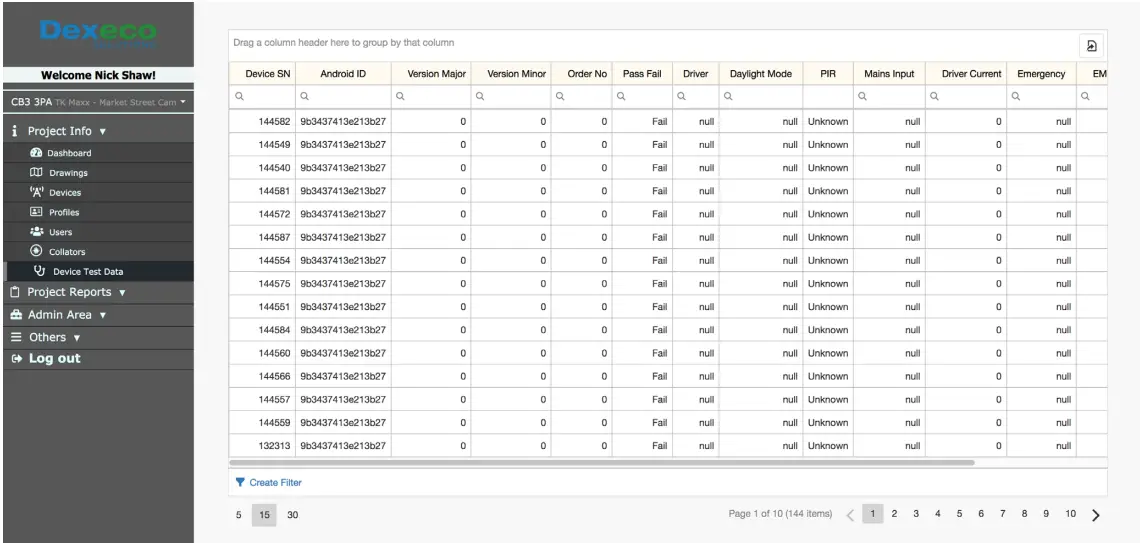Click the Drawings map icon
The height and width of the screenshot is (543, 1140).
coord(36,172)
